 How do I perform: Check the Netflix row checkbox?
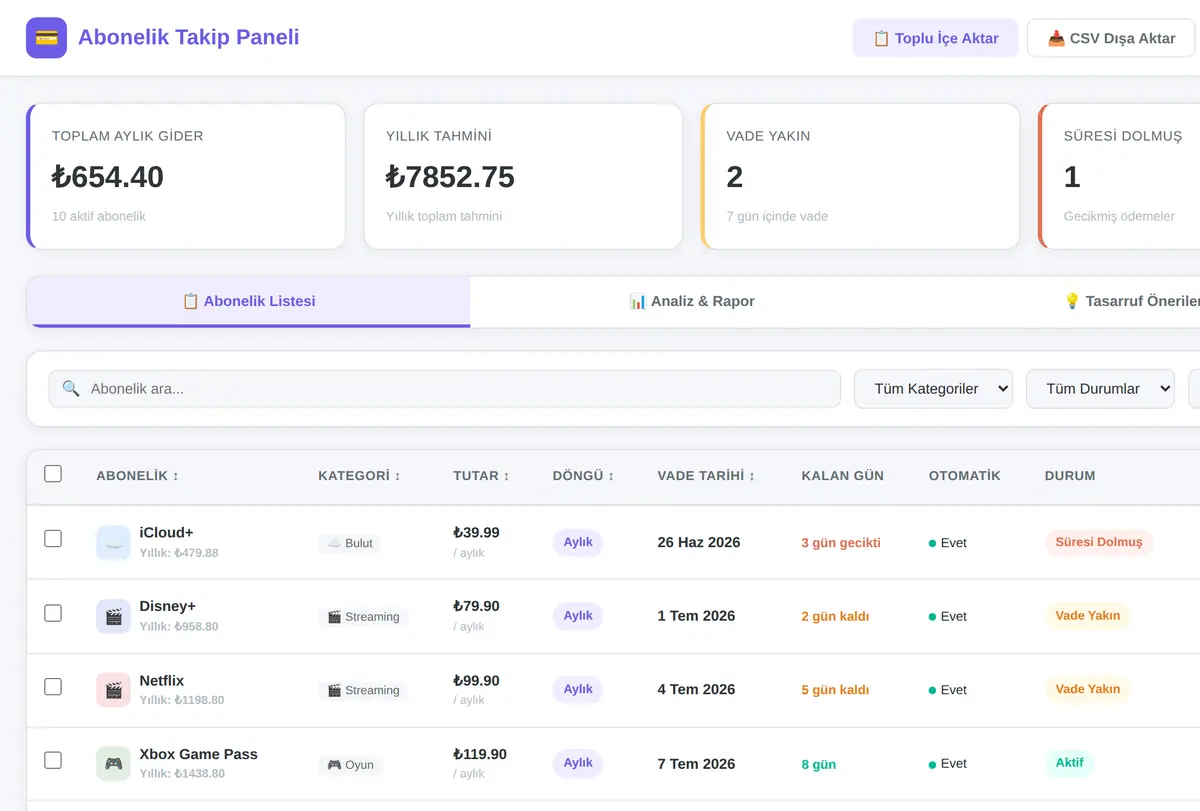tap(53, 687)
